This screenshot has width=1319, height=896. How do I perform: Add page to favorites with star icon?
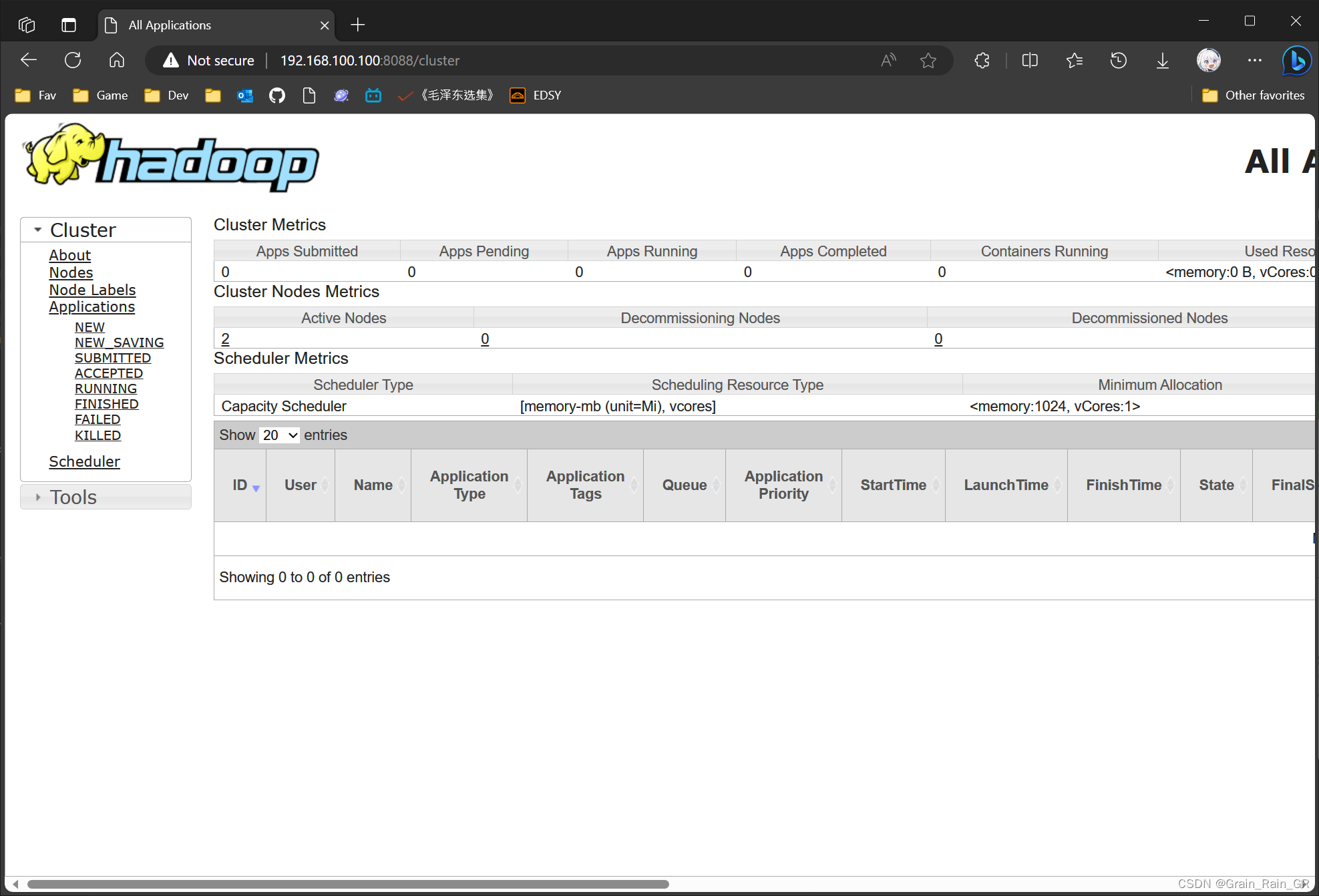[928, 60]
